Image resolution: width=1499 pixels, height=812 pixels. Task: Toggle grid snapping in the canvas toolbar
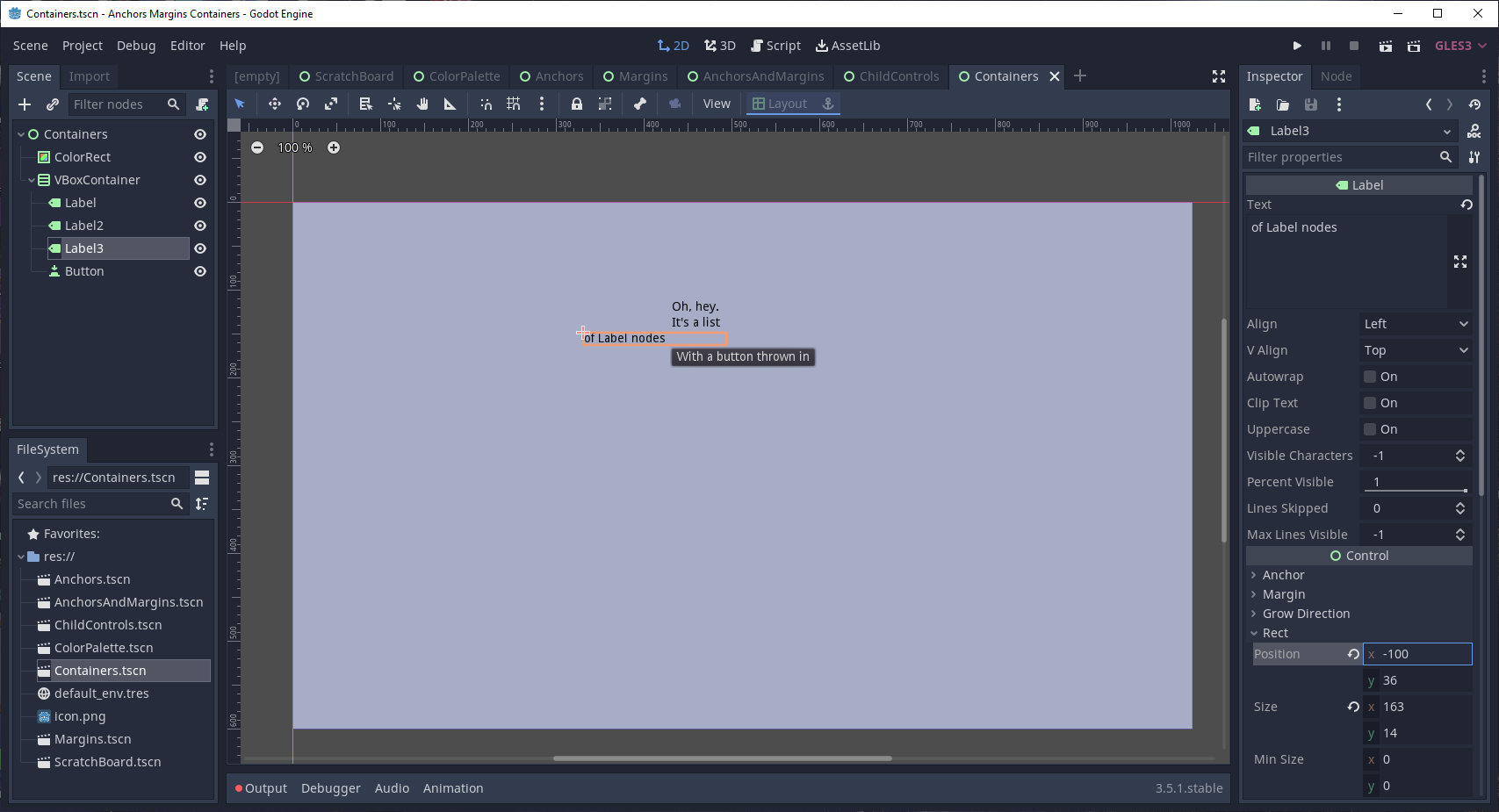pyautogui.click(x=514, y=104)
